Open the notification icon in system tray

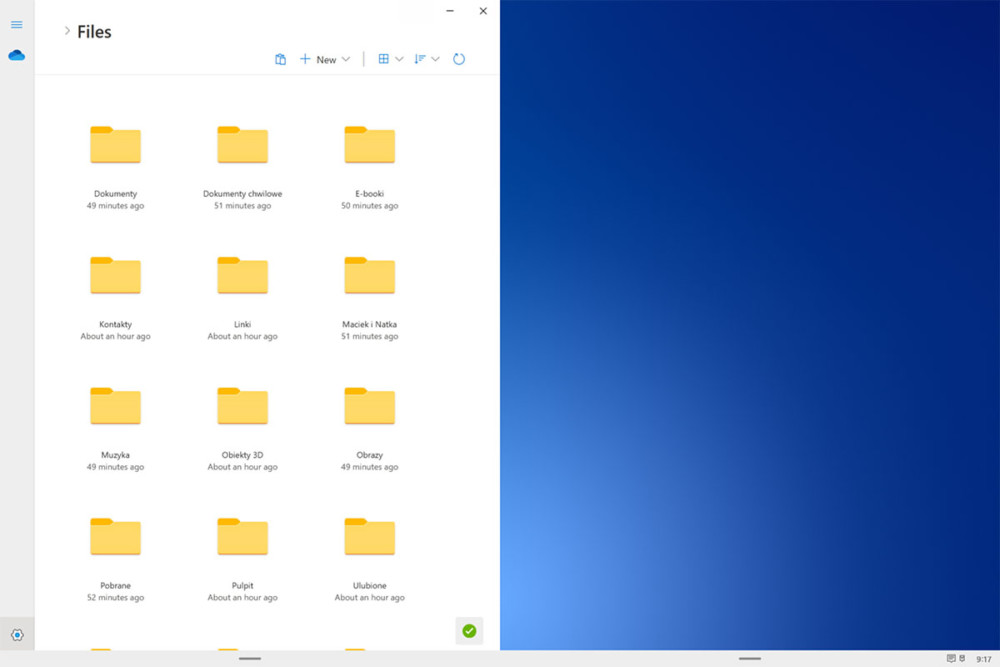pos(951,659)
